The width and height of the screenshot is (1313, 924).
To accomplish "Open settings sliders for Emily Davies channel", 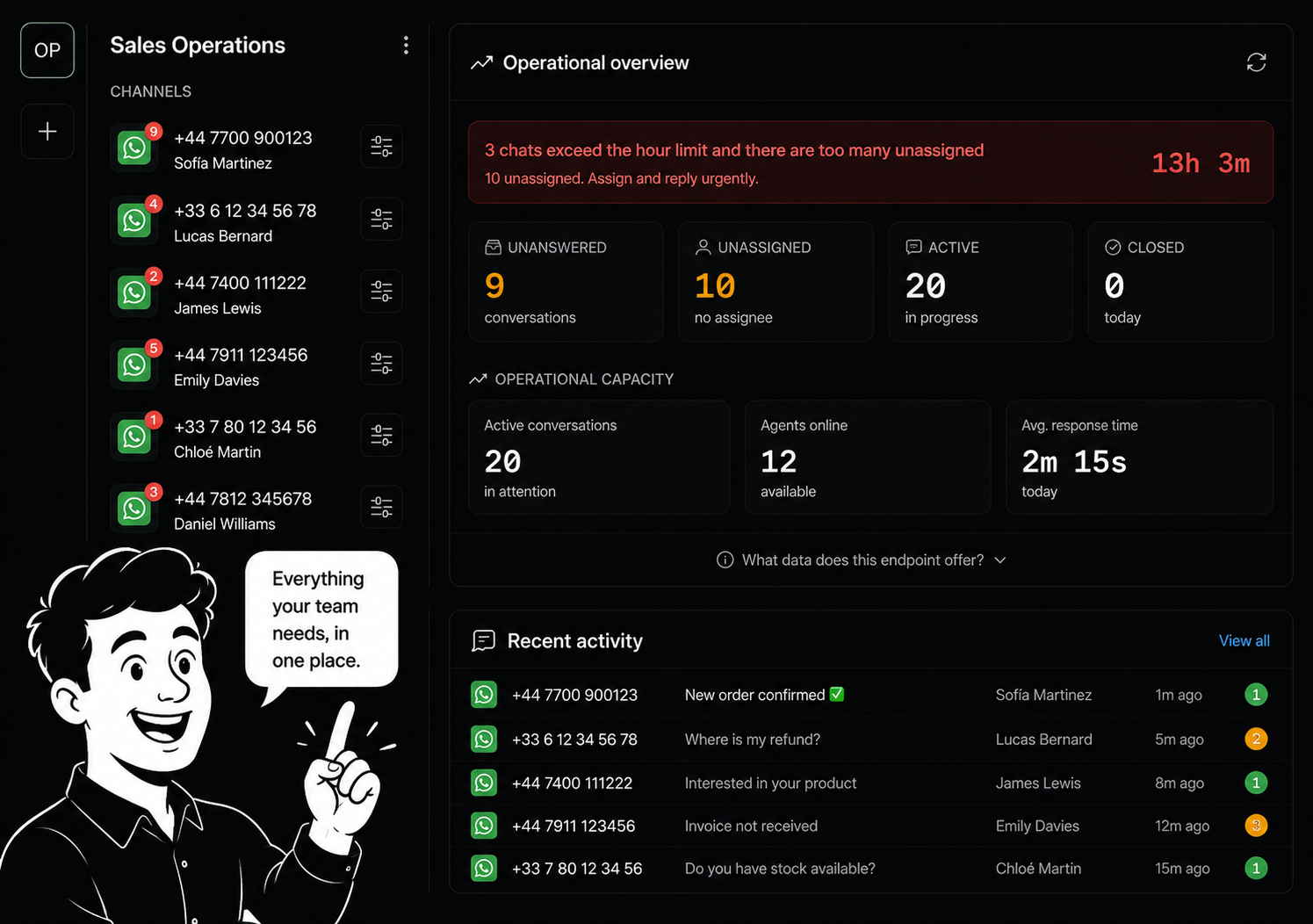I will (381, 364).
